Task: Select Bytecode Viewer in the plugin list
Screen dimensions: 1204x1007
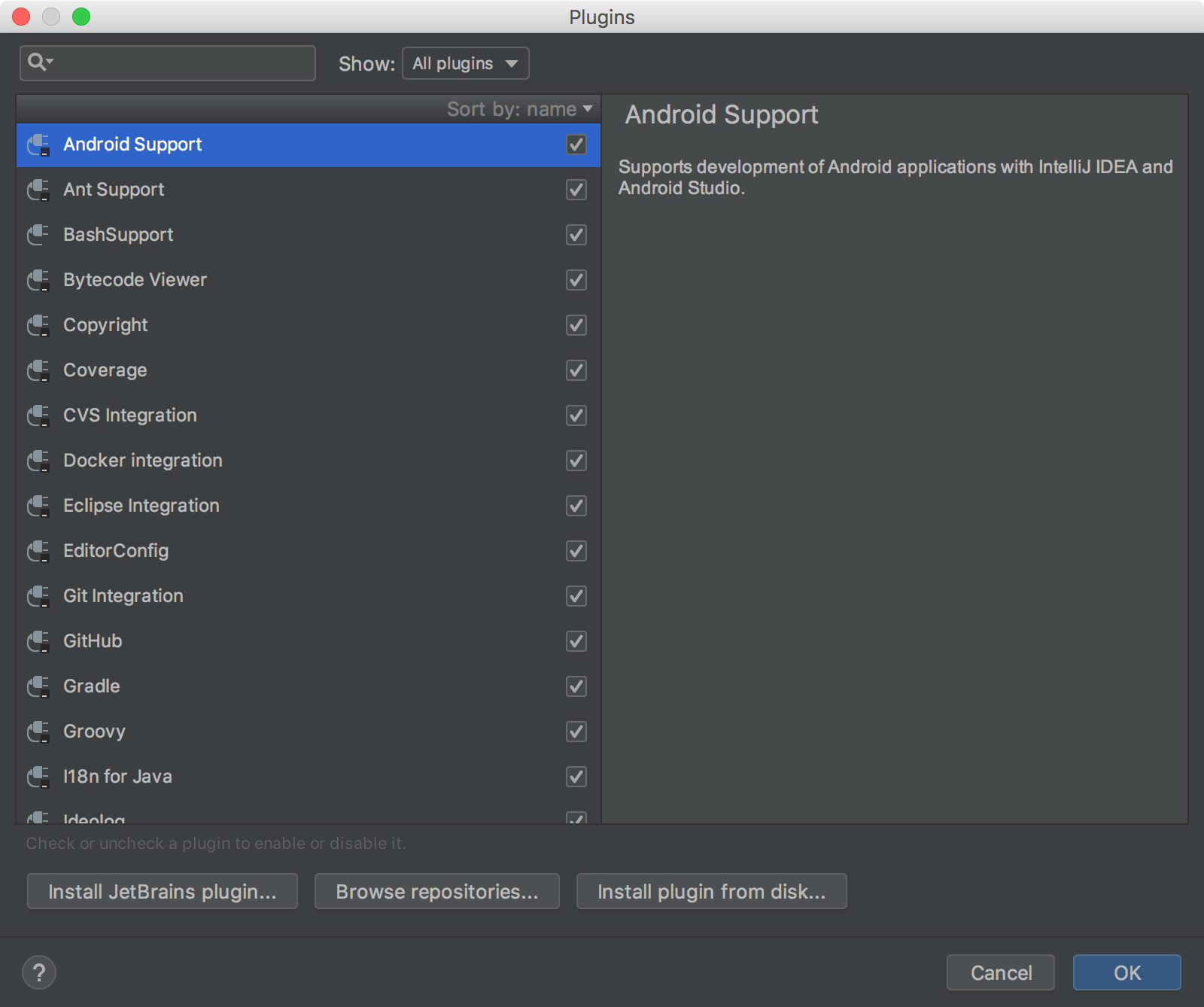Action: [x=135, y=280]
